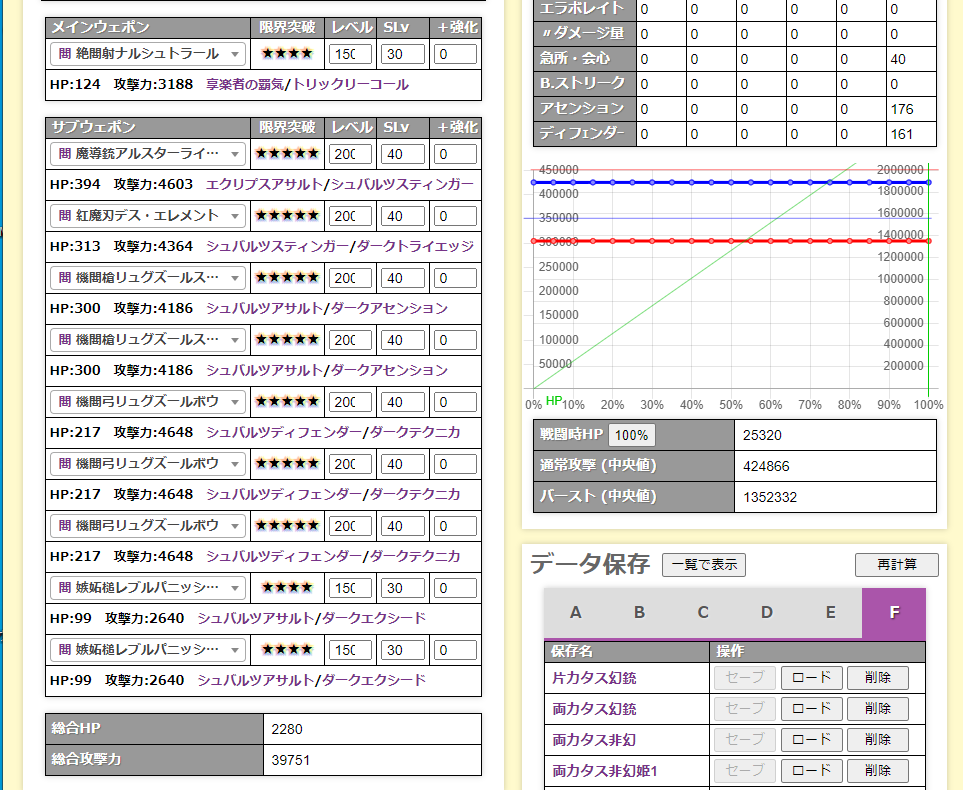Click セーブ in the 両カタス非幻 row

click(x=744, y=740)
